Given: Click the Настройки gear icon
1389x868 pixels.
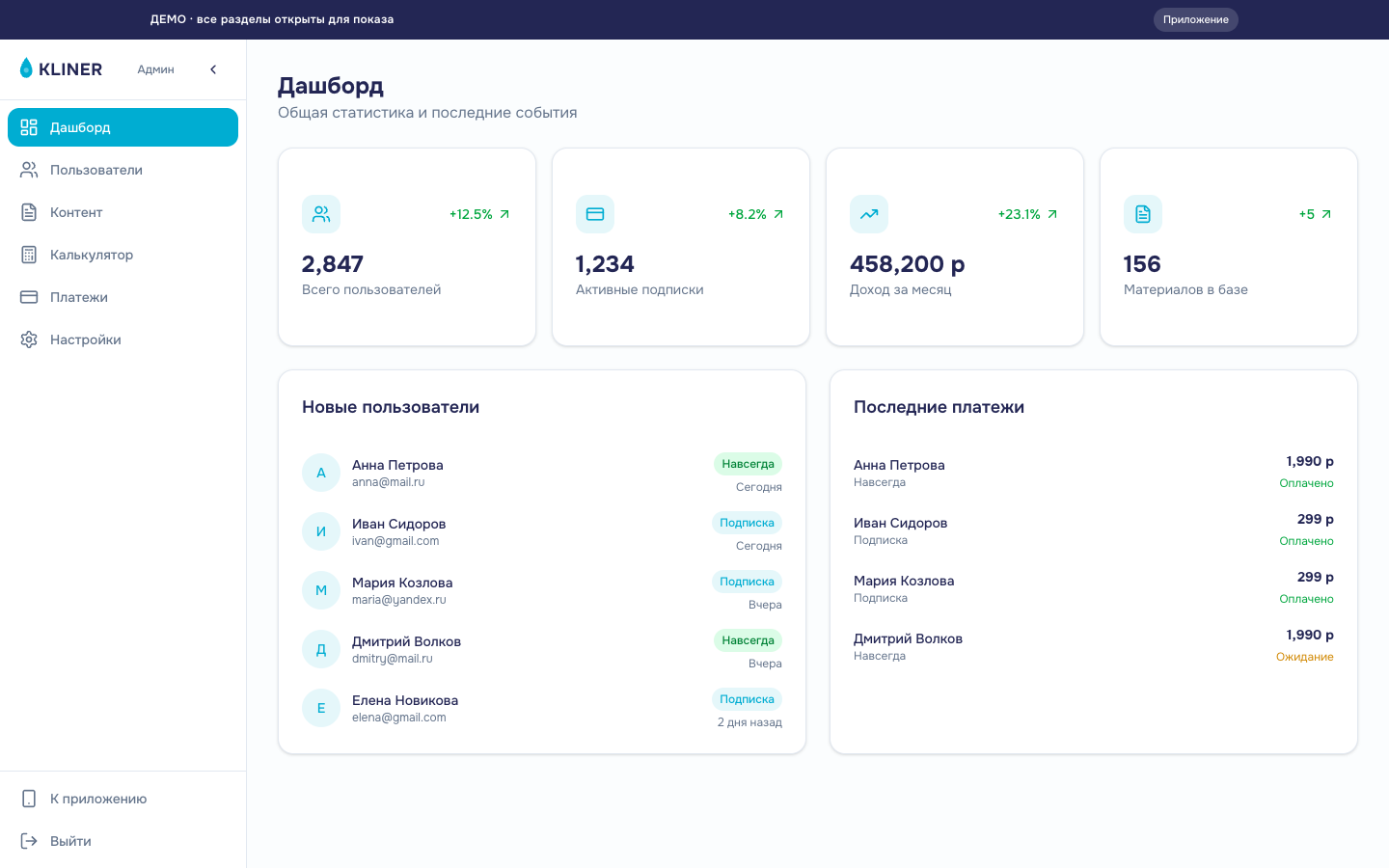Looking at the screenshot, I should point(29,339).
